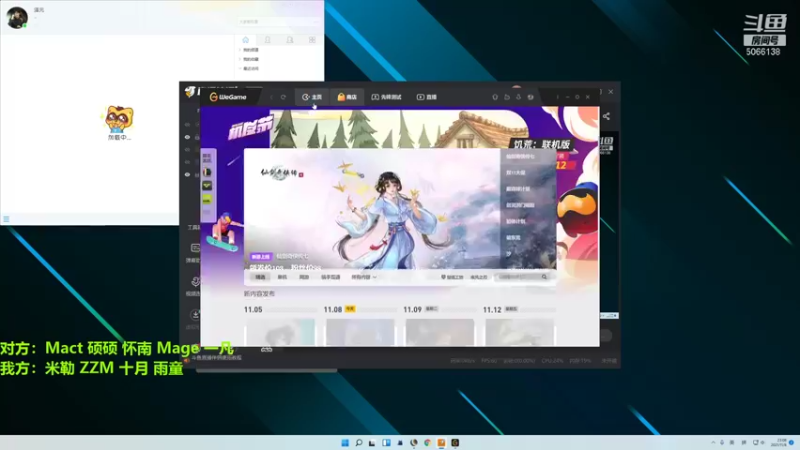800x450 pixels.
Task: Click the WeGame logo
Action: 228,97
